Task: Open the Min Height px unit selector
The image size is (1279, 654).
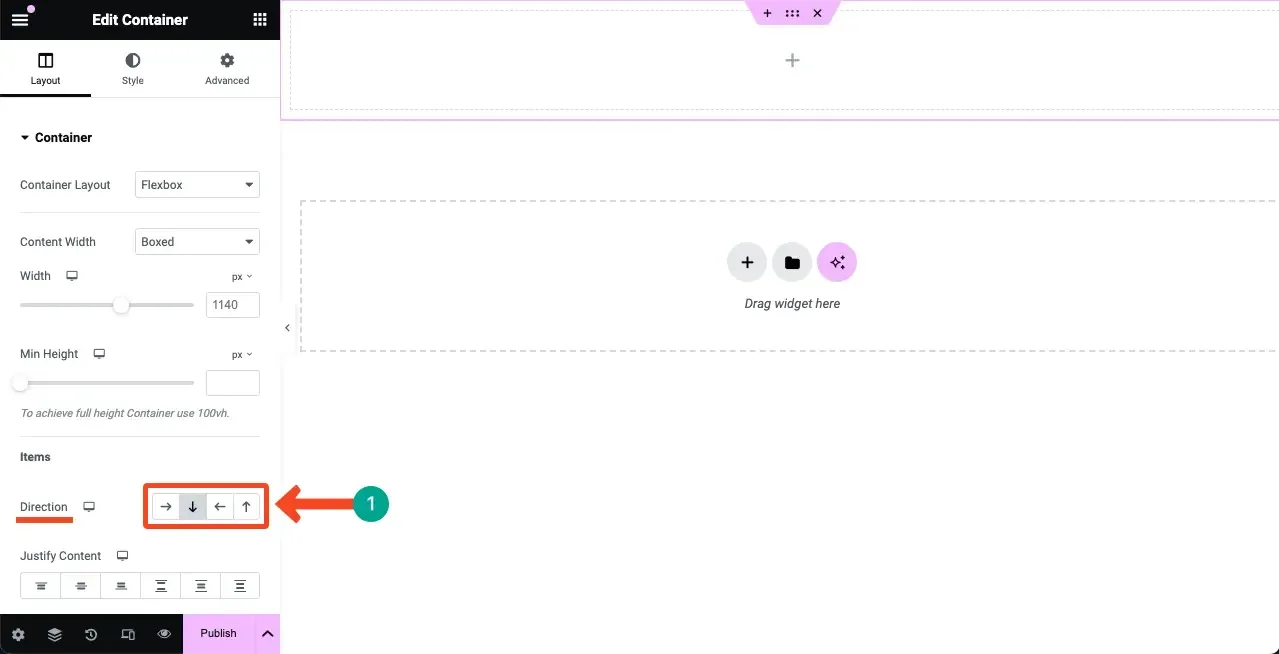Action: (x=242, y=354)
